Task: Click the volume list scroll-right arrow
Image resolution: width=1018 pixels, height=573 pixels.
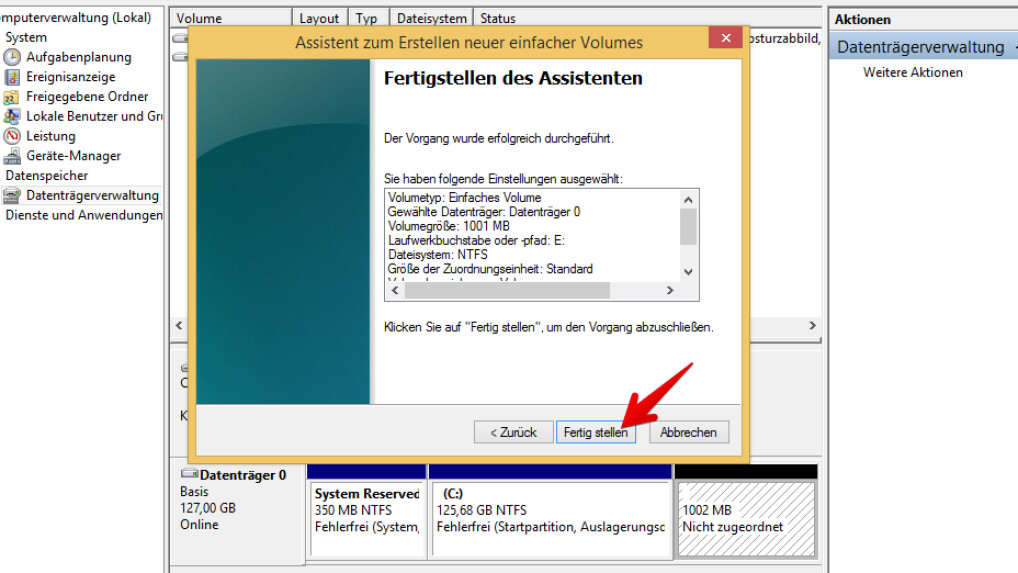Action: (x=812, y=325)
